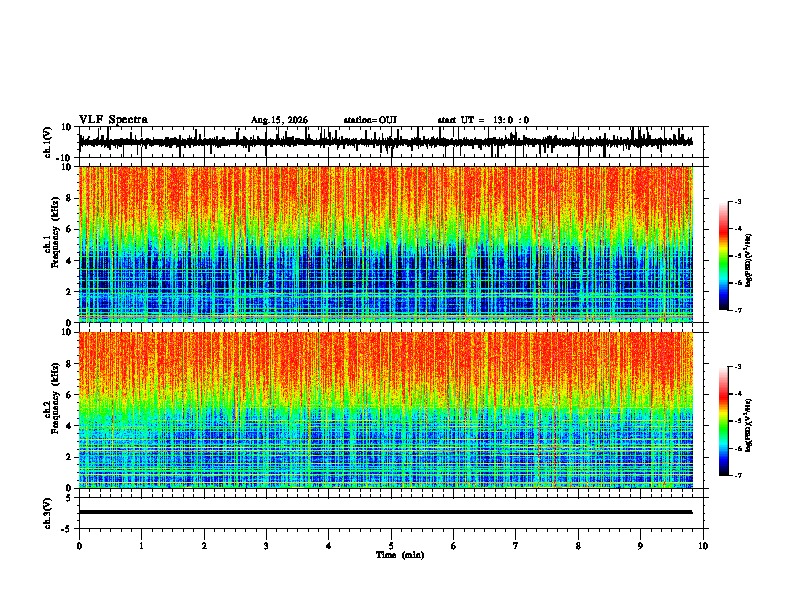Image resolution: width=792 pixels, height=612 pixels.
Task: Click the "-7" tick on ch.1 color bar
Action: tap(737, 310)
